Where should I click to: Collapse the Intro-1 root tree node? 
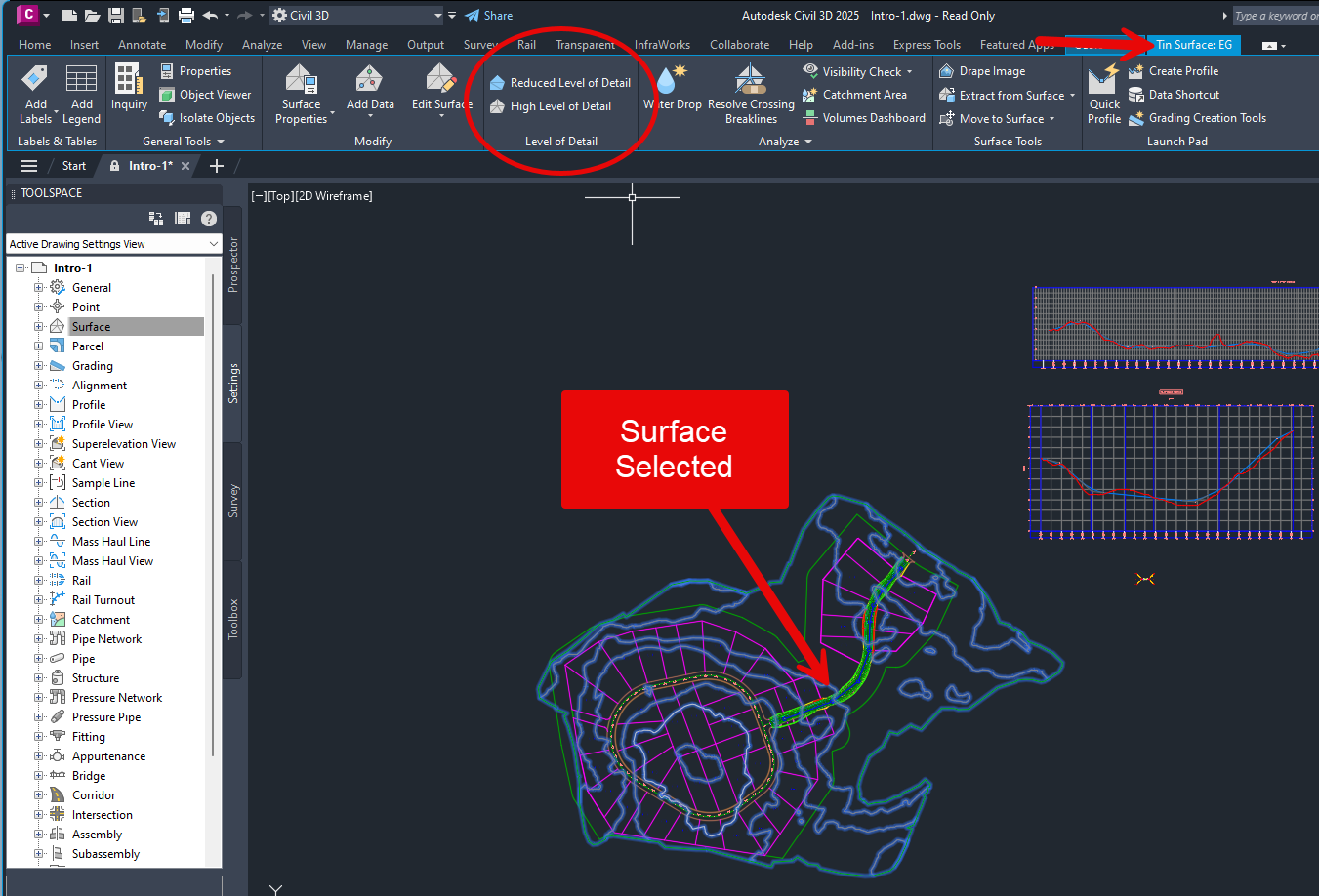[21, 268]
